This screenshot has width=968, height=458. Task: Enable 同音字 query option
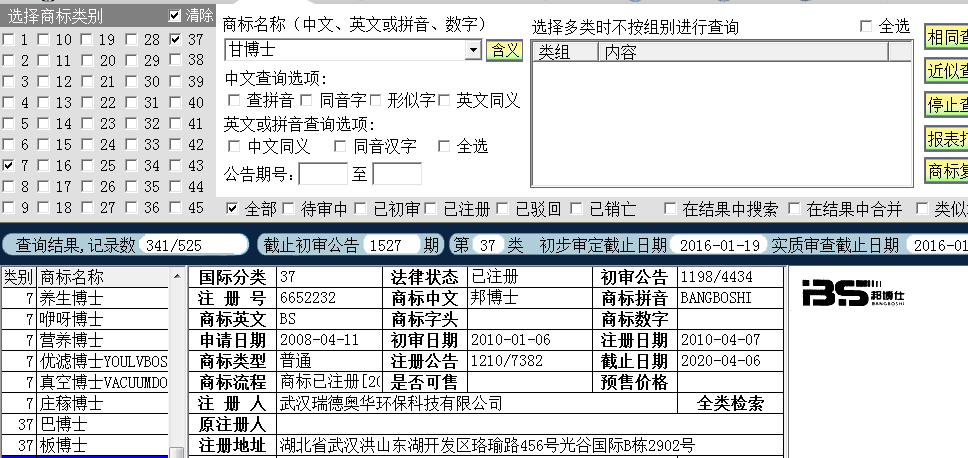[307, 100]
